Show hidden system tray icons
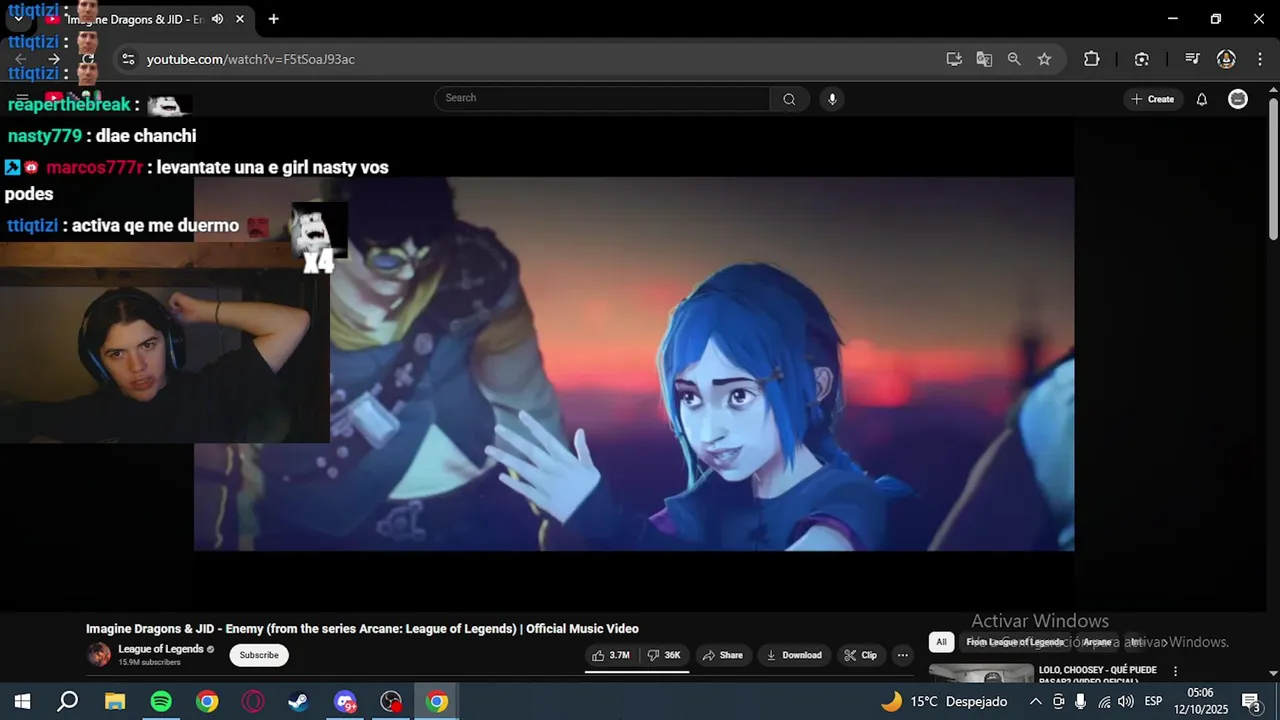 tap(1035, 702)
